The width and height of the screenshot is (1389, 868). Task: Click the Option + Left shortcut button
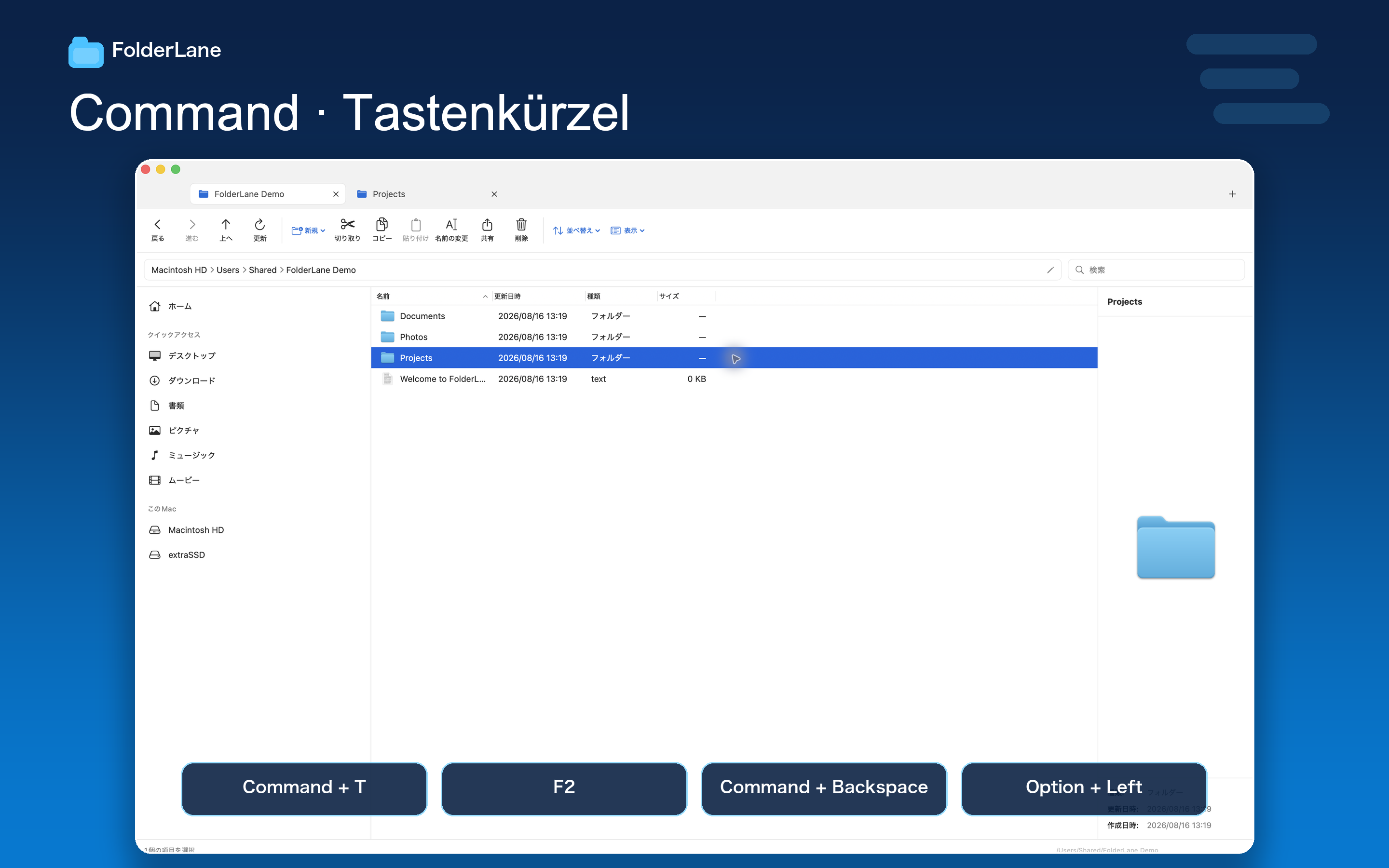pyautogui.click(x=1084, y=788)
